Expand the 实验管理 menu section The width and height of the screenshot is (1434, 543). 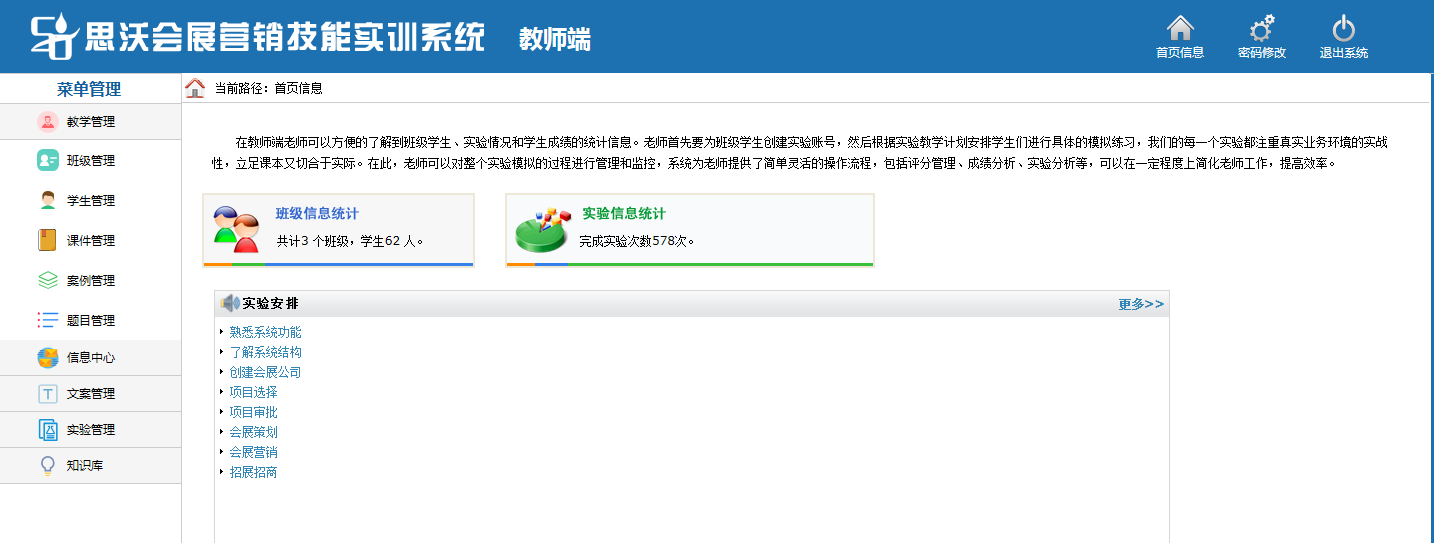click(90, 430)
